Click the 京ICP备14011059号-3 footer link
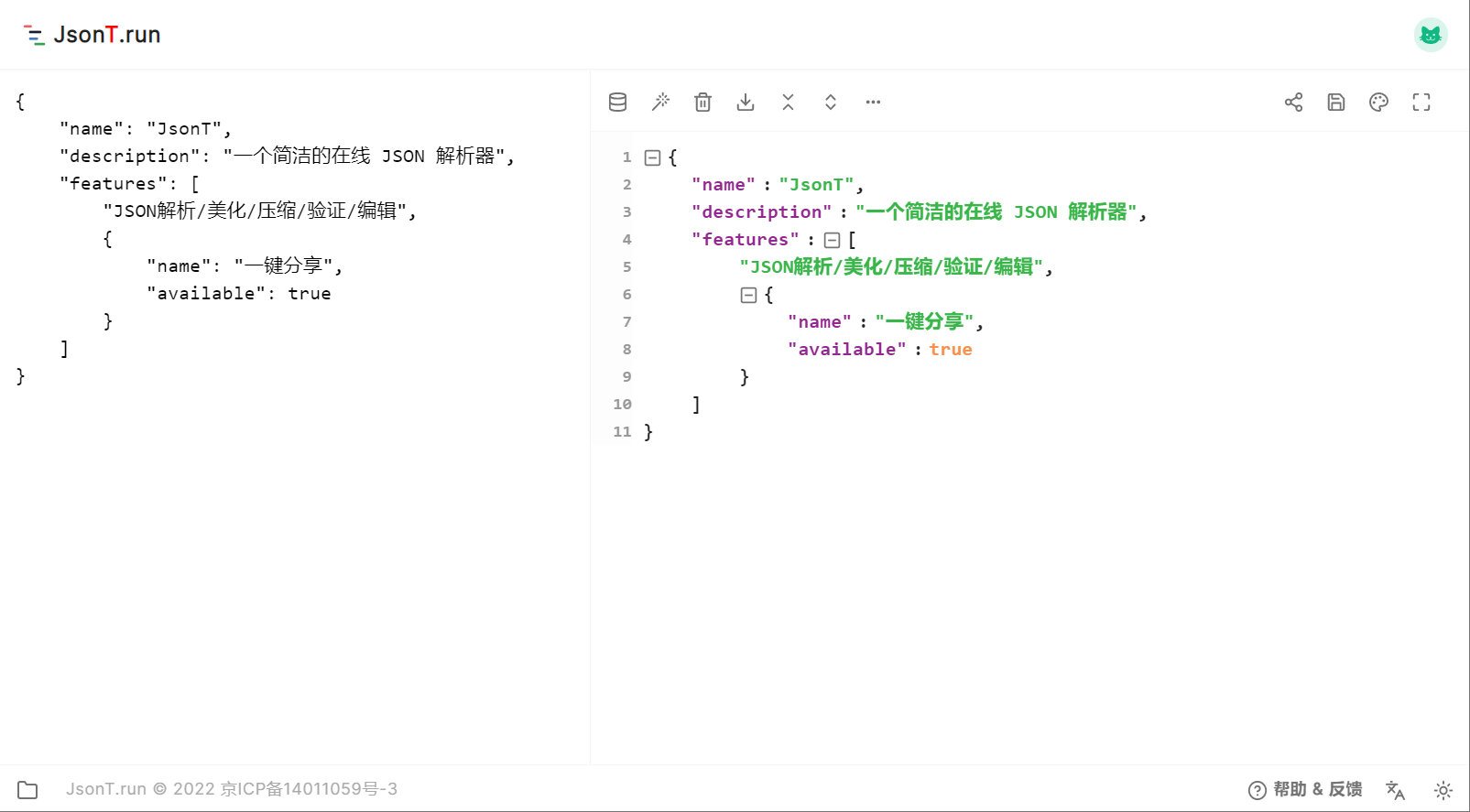1470x812 pixels. coord(309,789)
